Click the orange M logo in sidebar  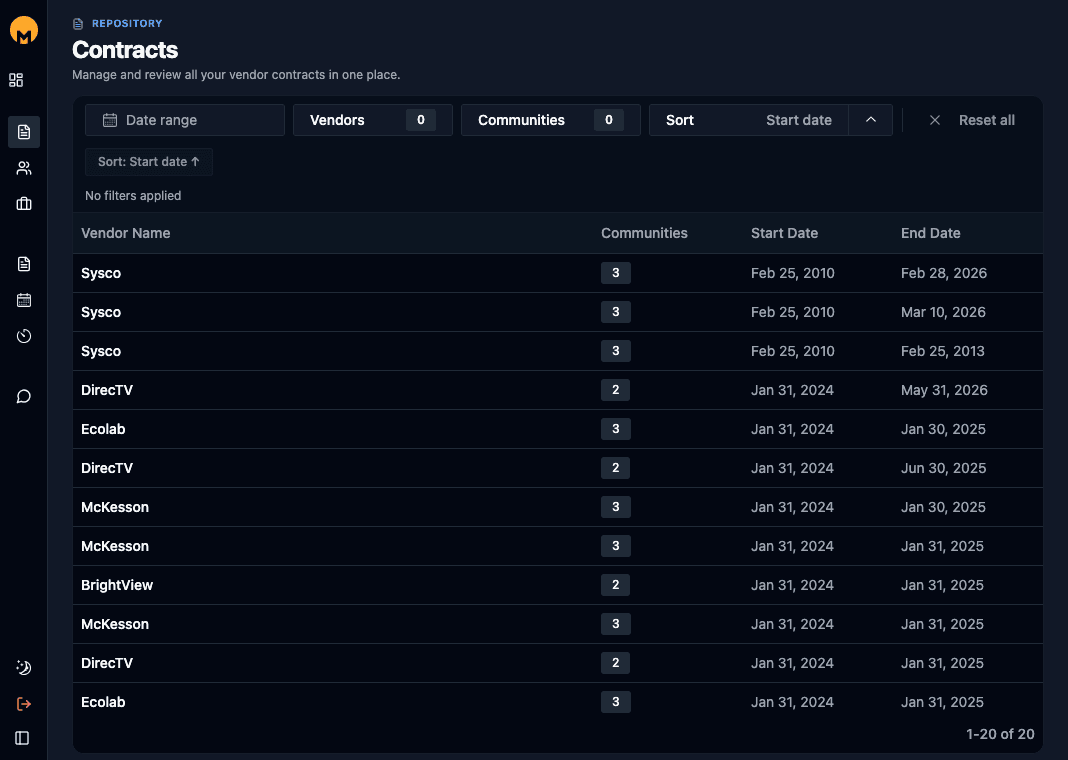(24, 30)
